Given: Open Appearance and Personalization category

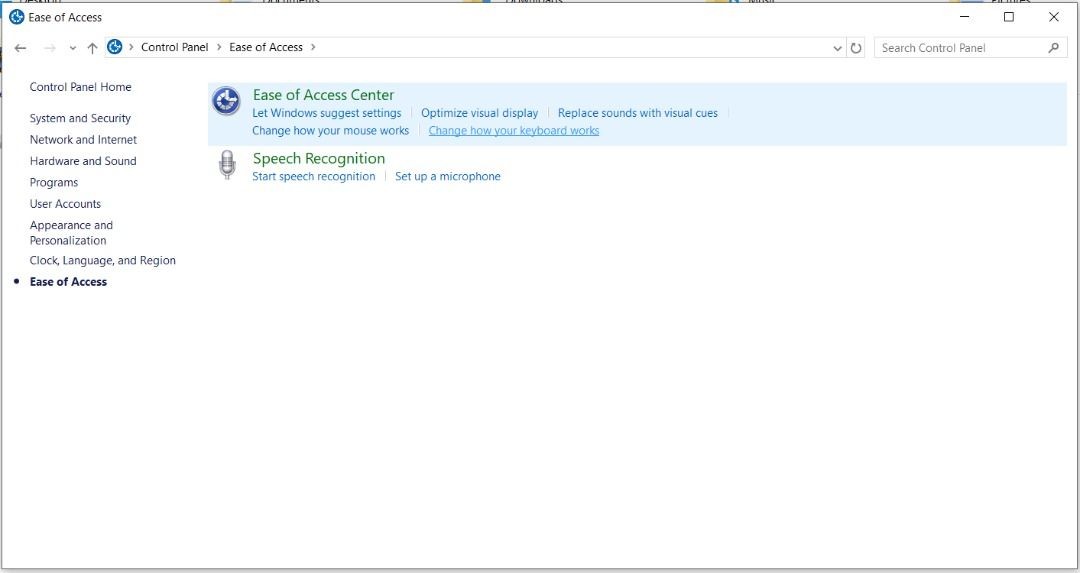Looking at the screenshot, I should [71, 233].
